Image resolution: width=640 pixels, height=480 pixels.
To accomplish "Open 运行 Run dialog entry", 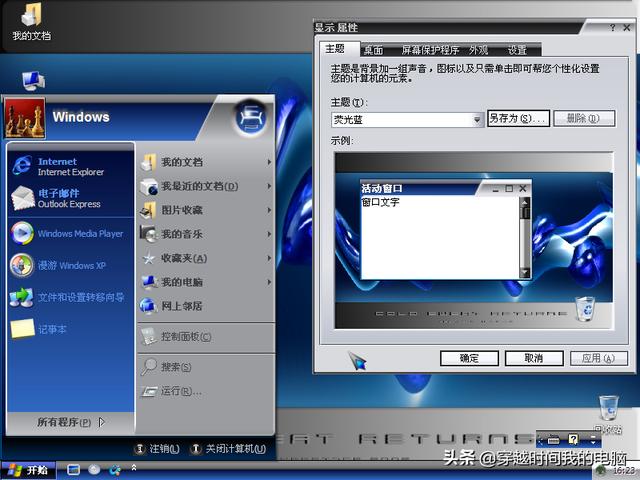I will pyautogui.click(x=206, y=391).
